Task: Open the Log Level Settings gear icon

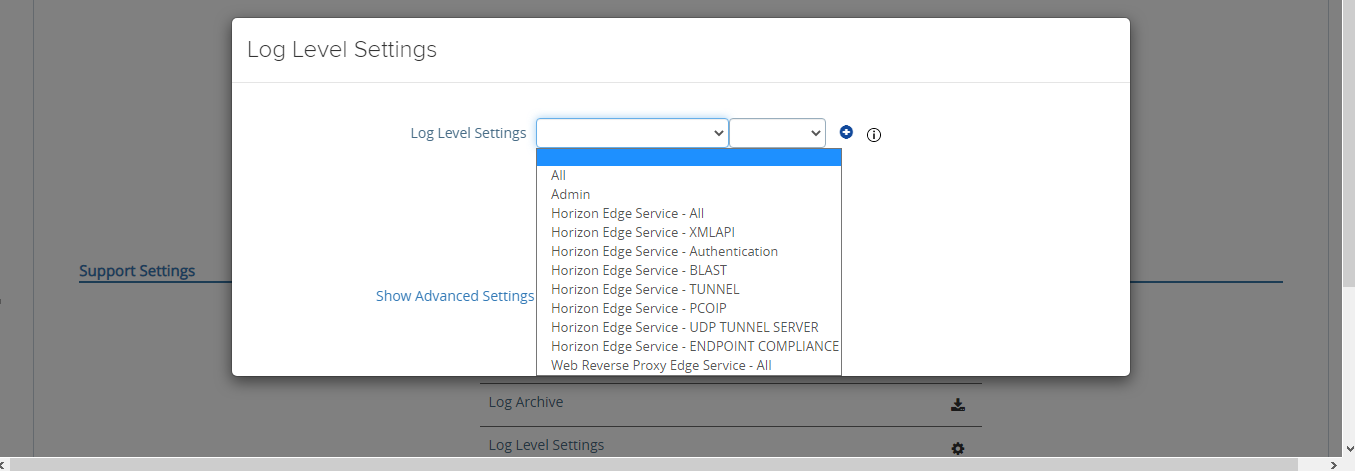Action: (x=958, y=449)
